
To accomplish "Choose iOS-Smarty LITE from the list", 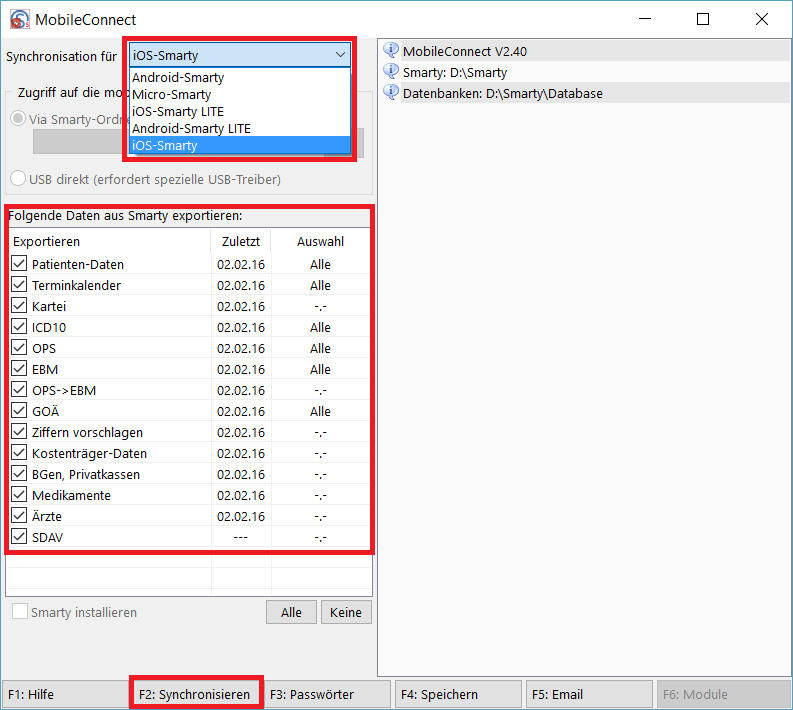I will point(240,111).
